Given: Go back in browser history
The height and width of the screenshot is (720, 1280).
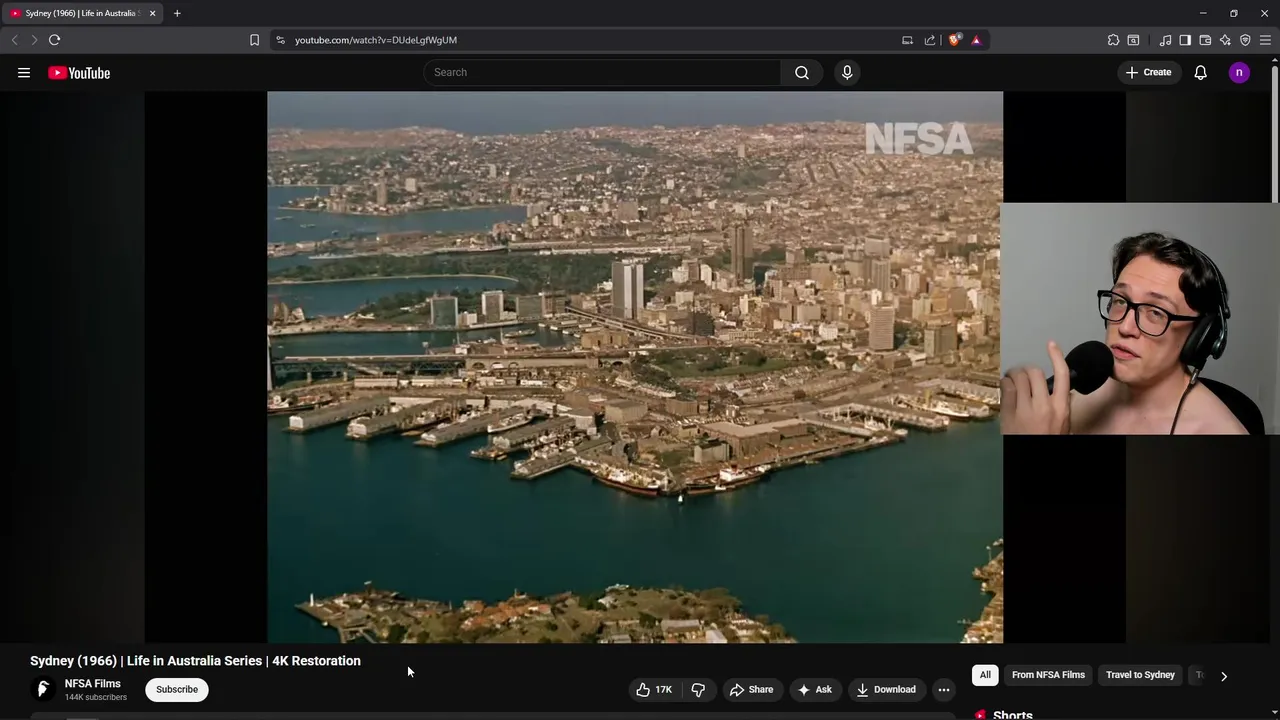Looking at the screenshot, I should (x=14, y=40).
